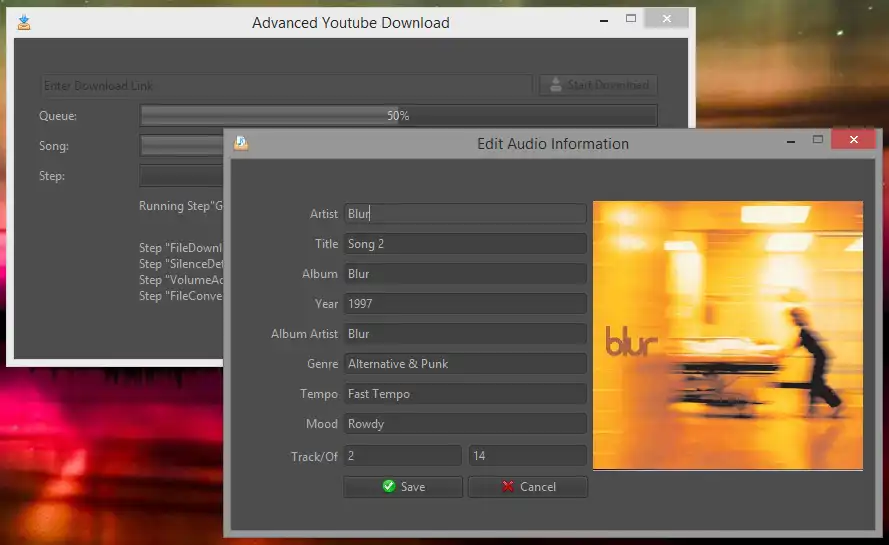Click the Genre field Alternative & Punk

coord(465,364)
